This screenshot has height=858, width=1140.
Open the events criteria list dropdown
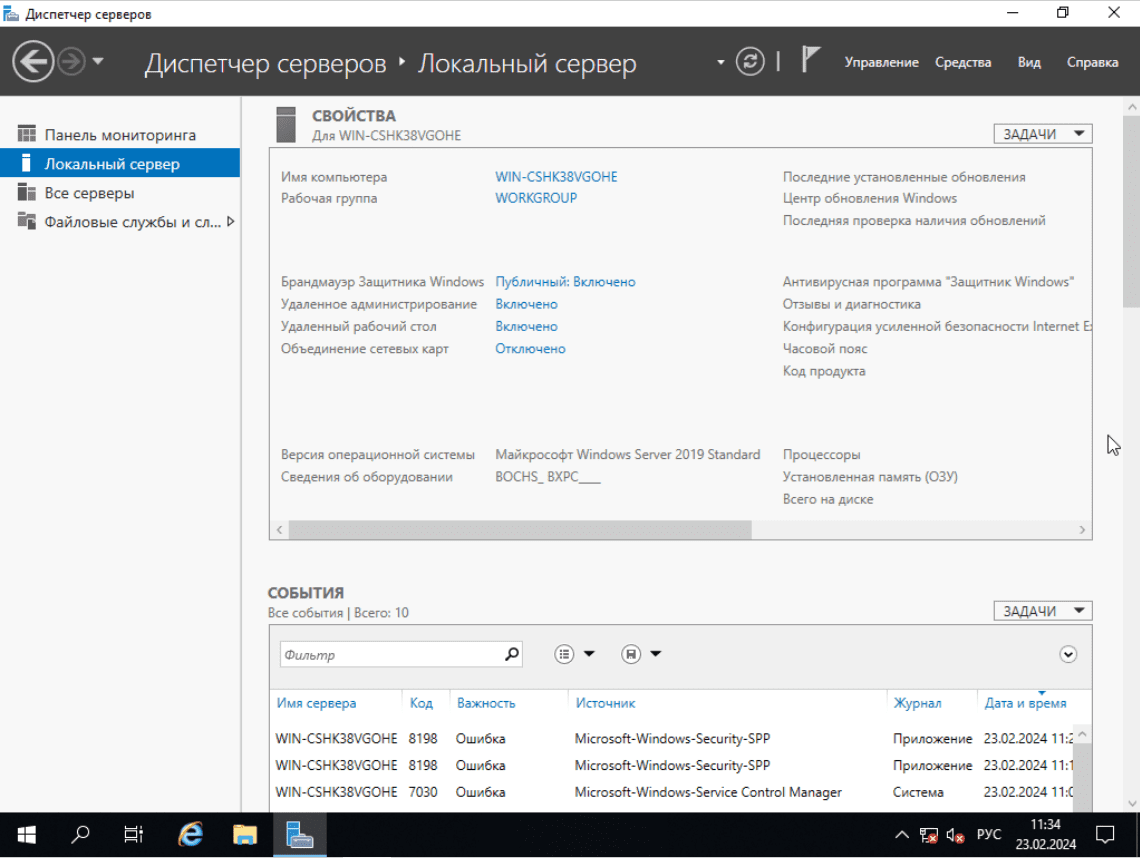tap(574, 654)
